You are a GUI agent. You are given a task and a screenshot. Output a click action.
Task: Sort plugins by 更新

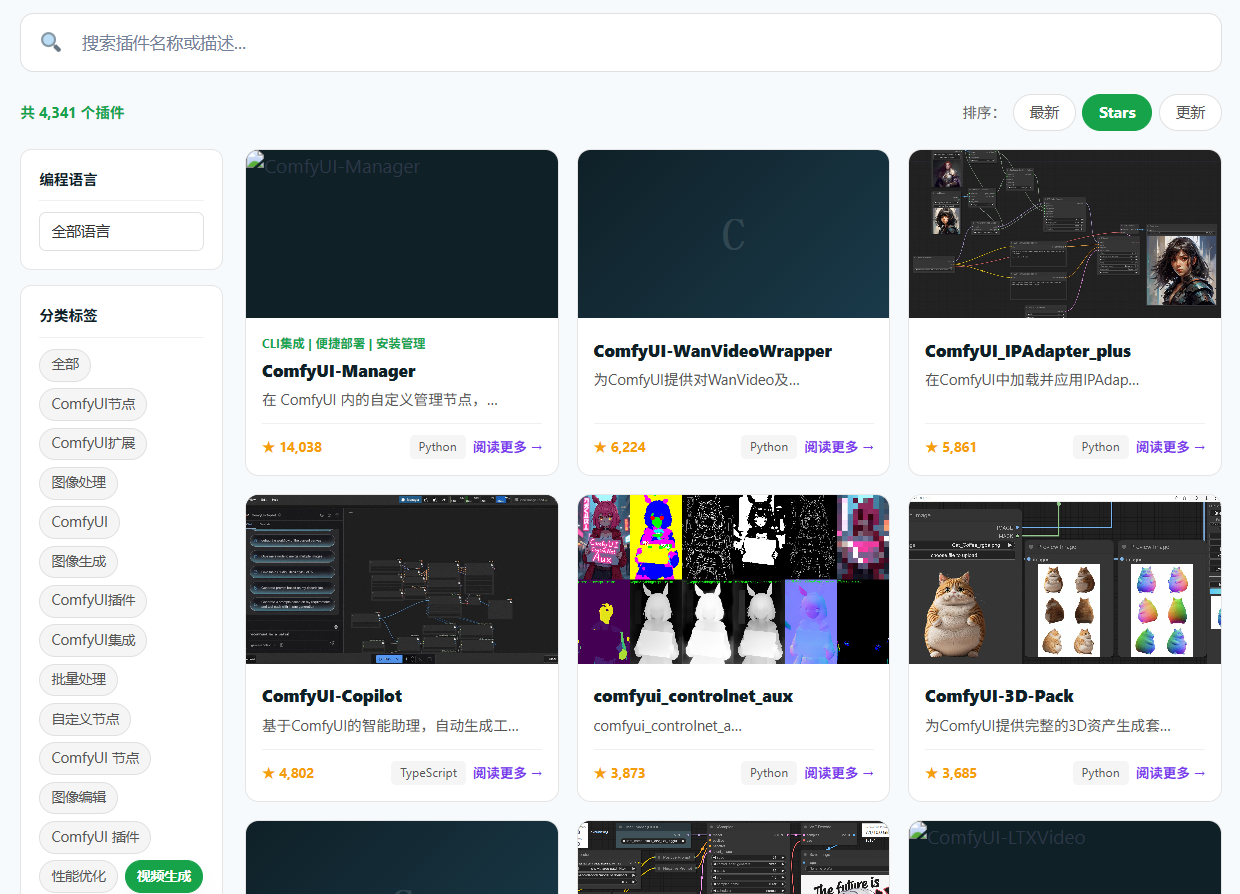click(x=1190, y=113)
